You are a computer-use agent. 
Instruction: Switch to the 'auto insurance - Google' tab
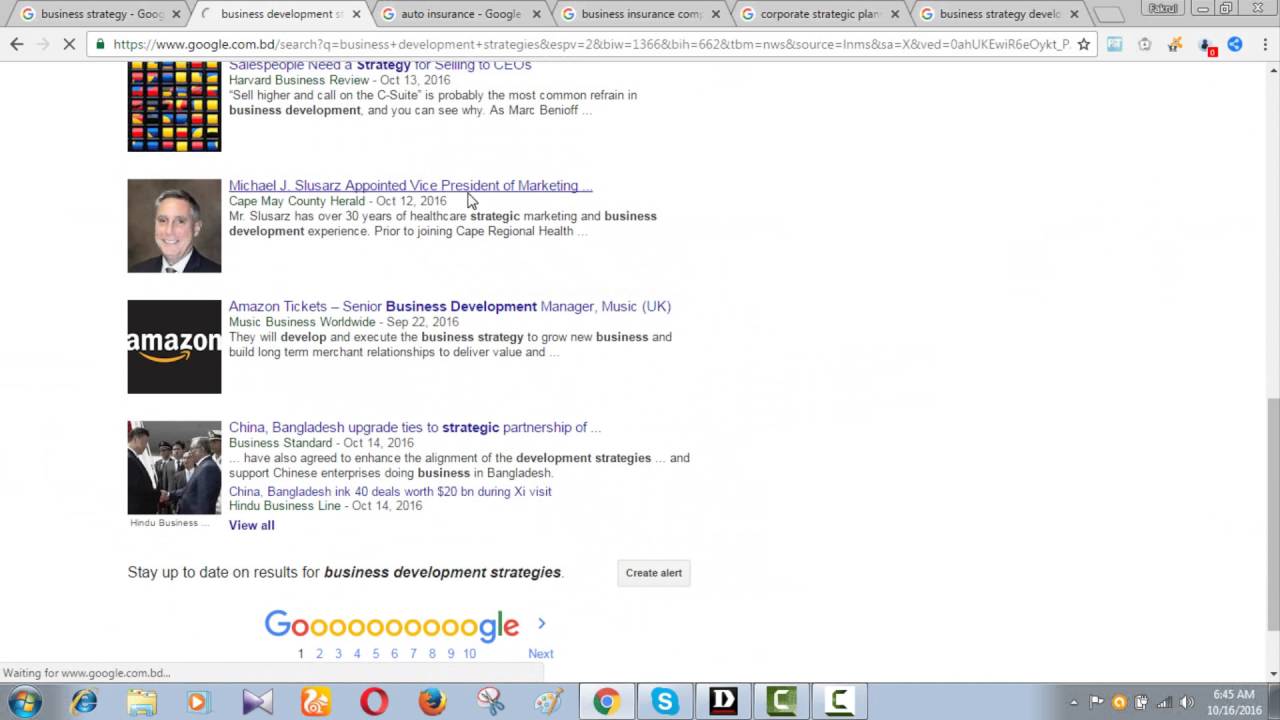(x=461, y=14)
